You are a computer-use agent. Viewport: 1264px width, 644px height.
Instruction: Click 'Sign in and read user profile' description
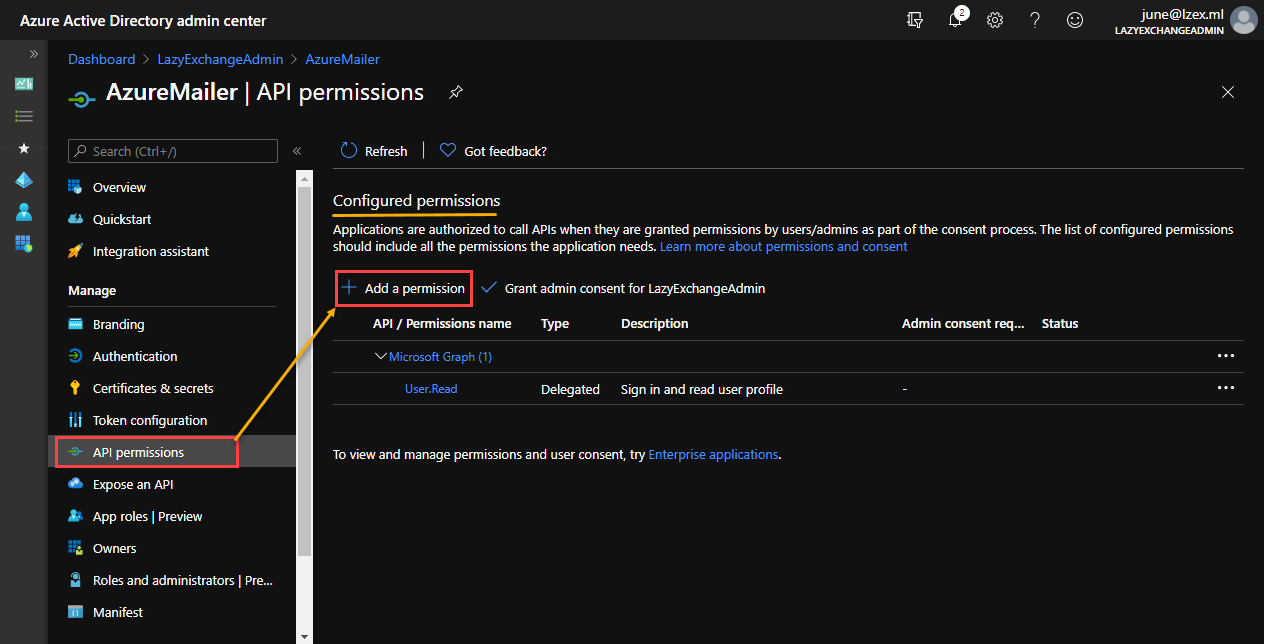[x=702, y=389]
